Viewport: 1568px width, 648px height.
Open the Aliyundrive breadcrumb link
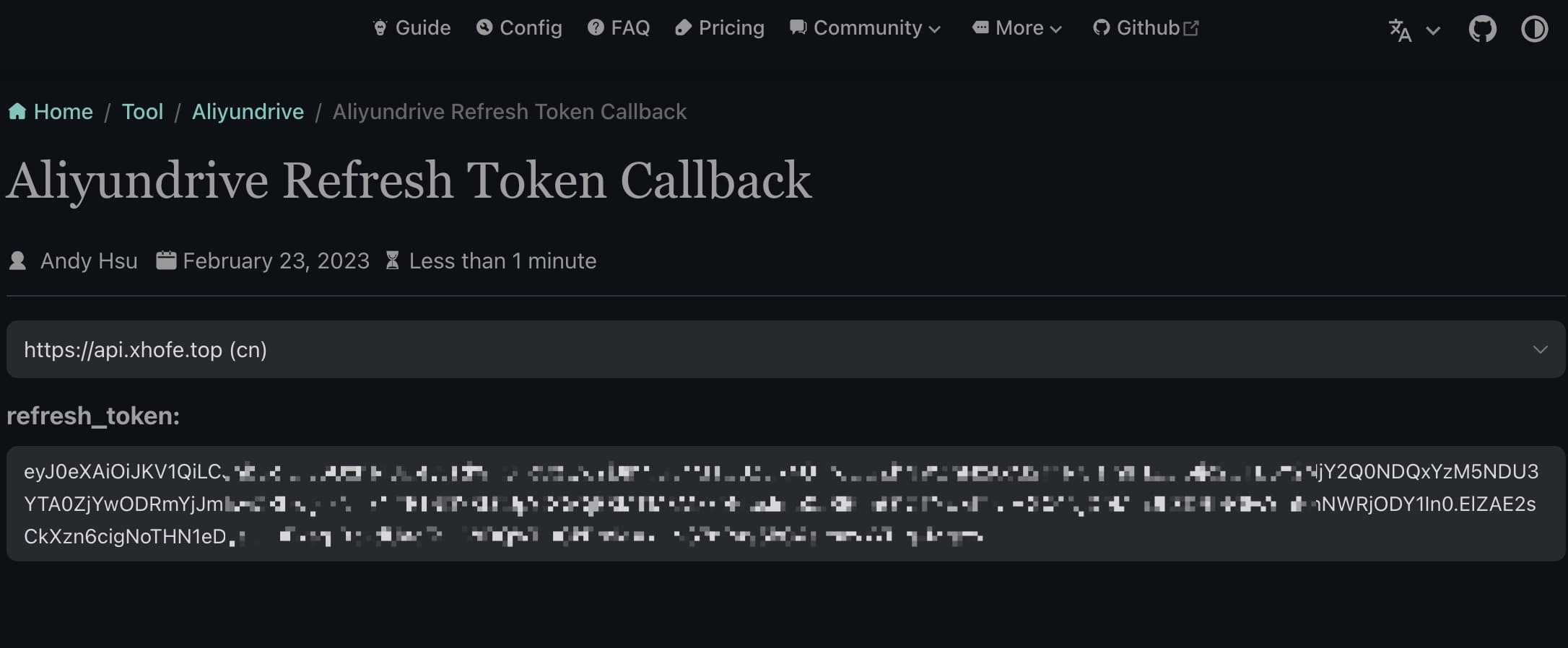click(x=248, y=112)
